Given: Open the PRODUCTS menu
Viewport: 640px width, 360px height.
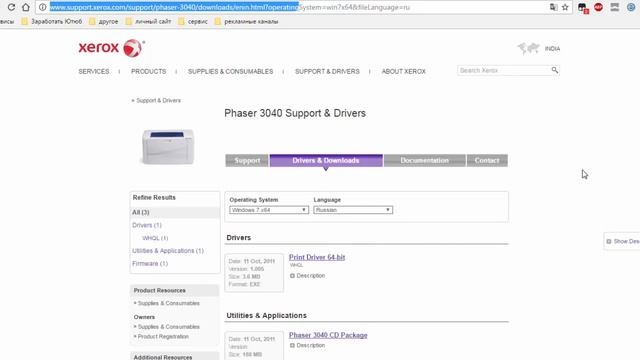Looking at the screenshot, I should [x=149, y=71].
